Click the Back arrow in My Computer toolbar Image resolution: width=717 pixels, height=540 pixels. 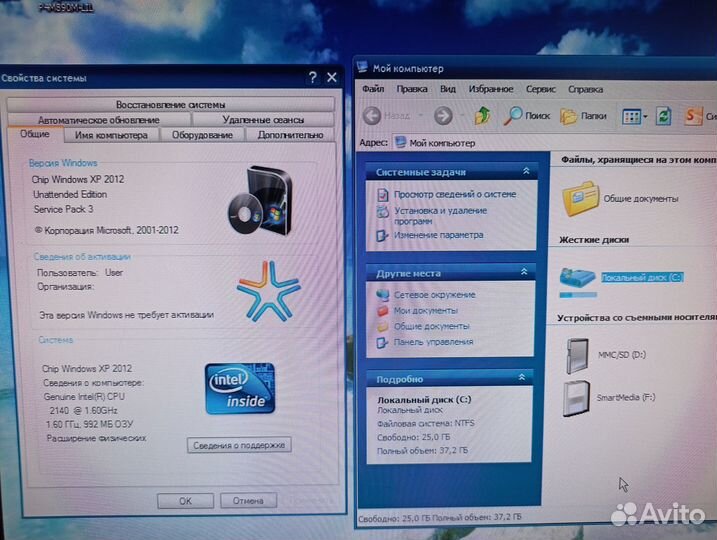pyautogui.click(x=372, y=116)
